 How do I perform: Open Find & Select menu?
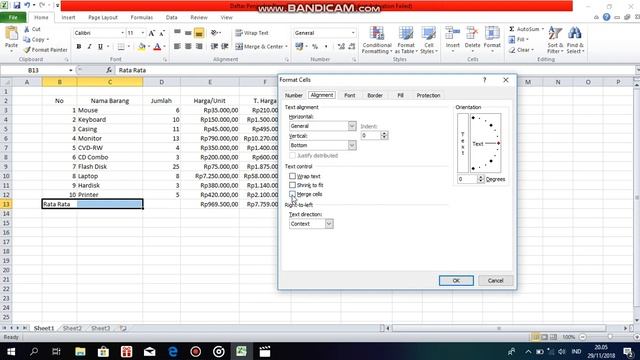click(575, 40)
